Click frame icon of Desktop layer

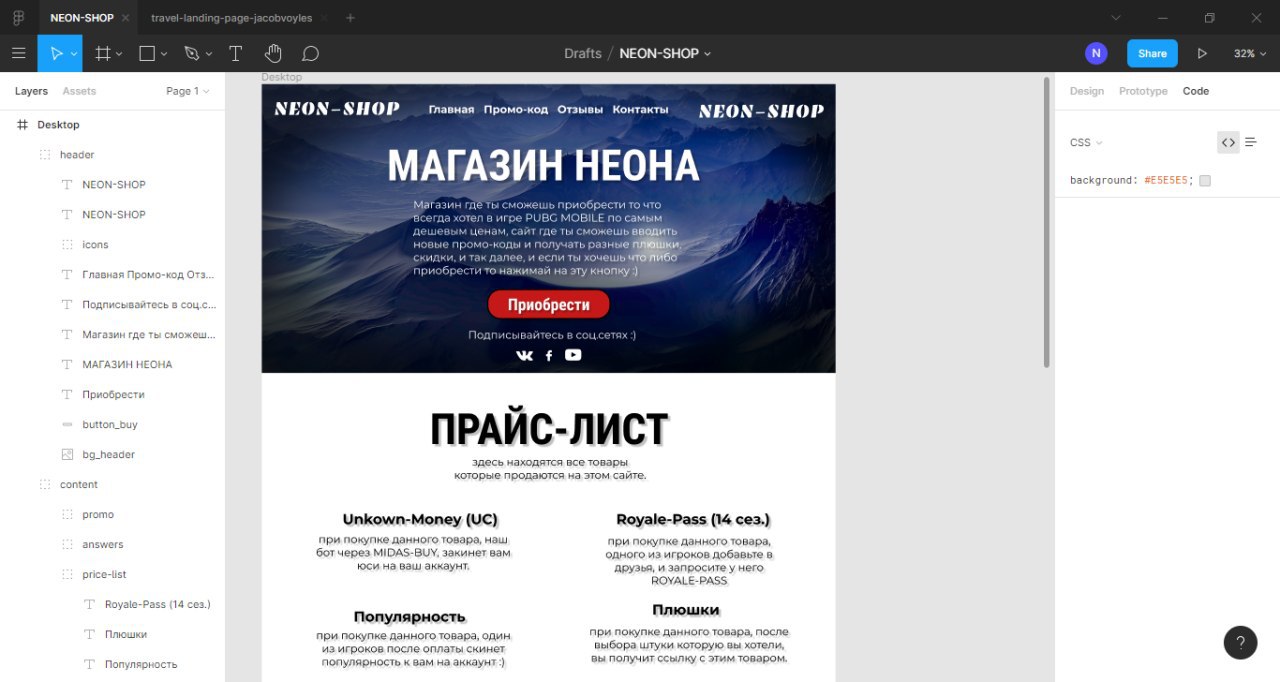pyautogui.click(x=22, y=124)
